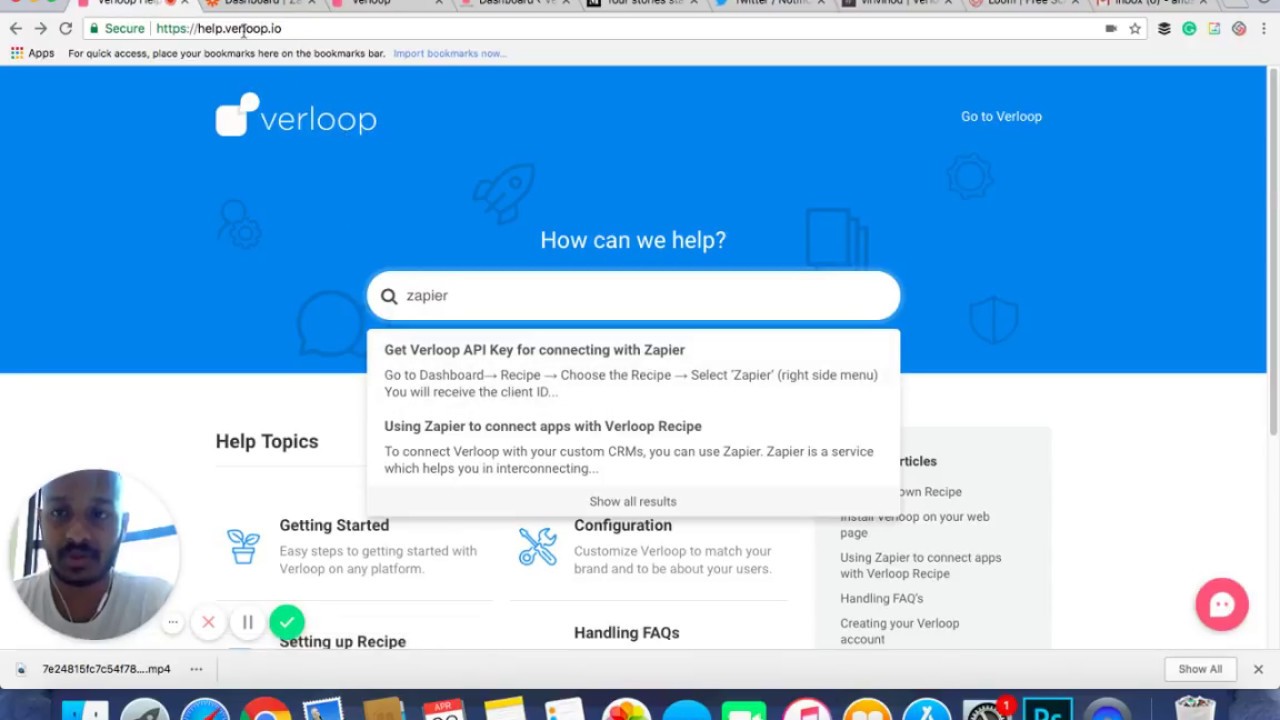The height and width of the screenshot is (720, 1280).
Task: Open Google Chrome from the Dock
Action: pos(265,710)
